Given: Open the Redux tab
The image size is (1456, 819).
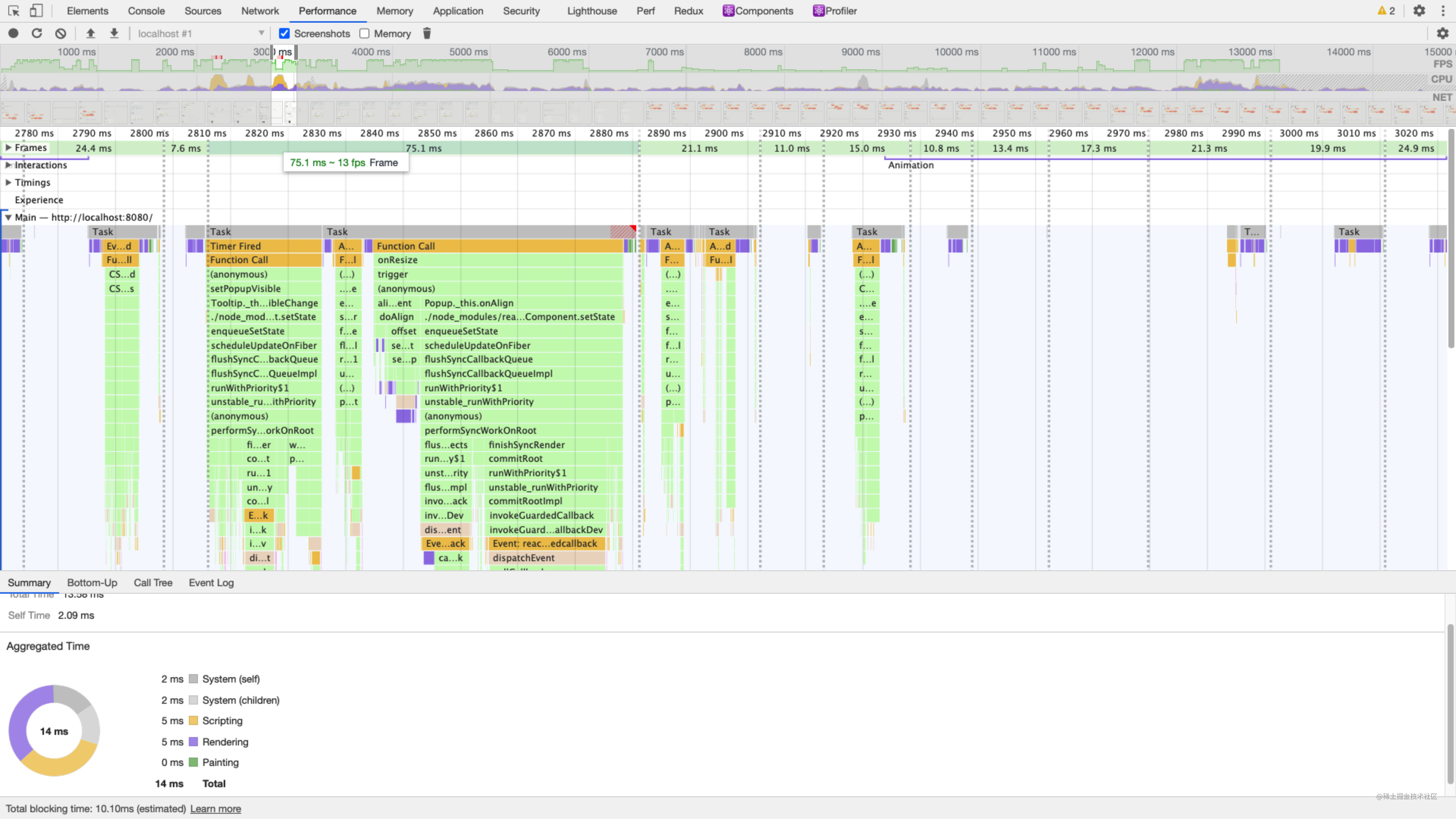Looking at the screenshot, I should 689,11.
